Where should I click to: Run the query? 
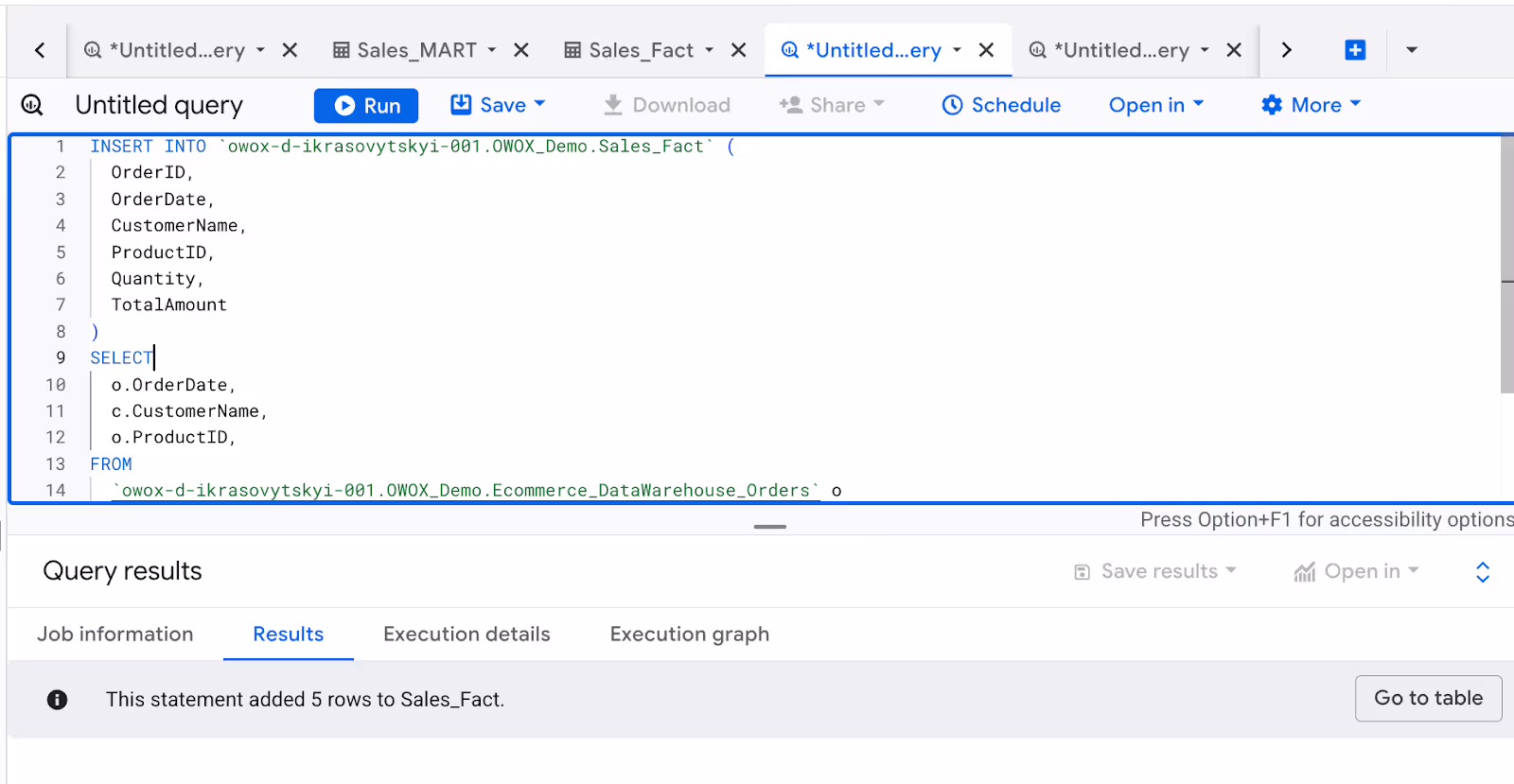pos(366,105)
